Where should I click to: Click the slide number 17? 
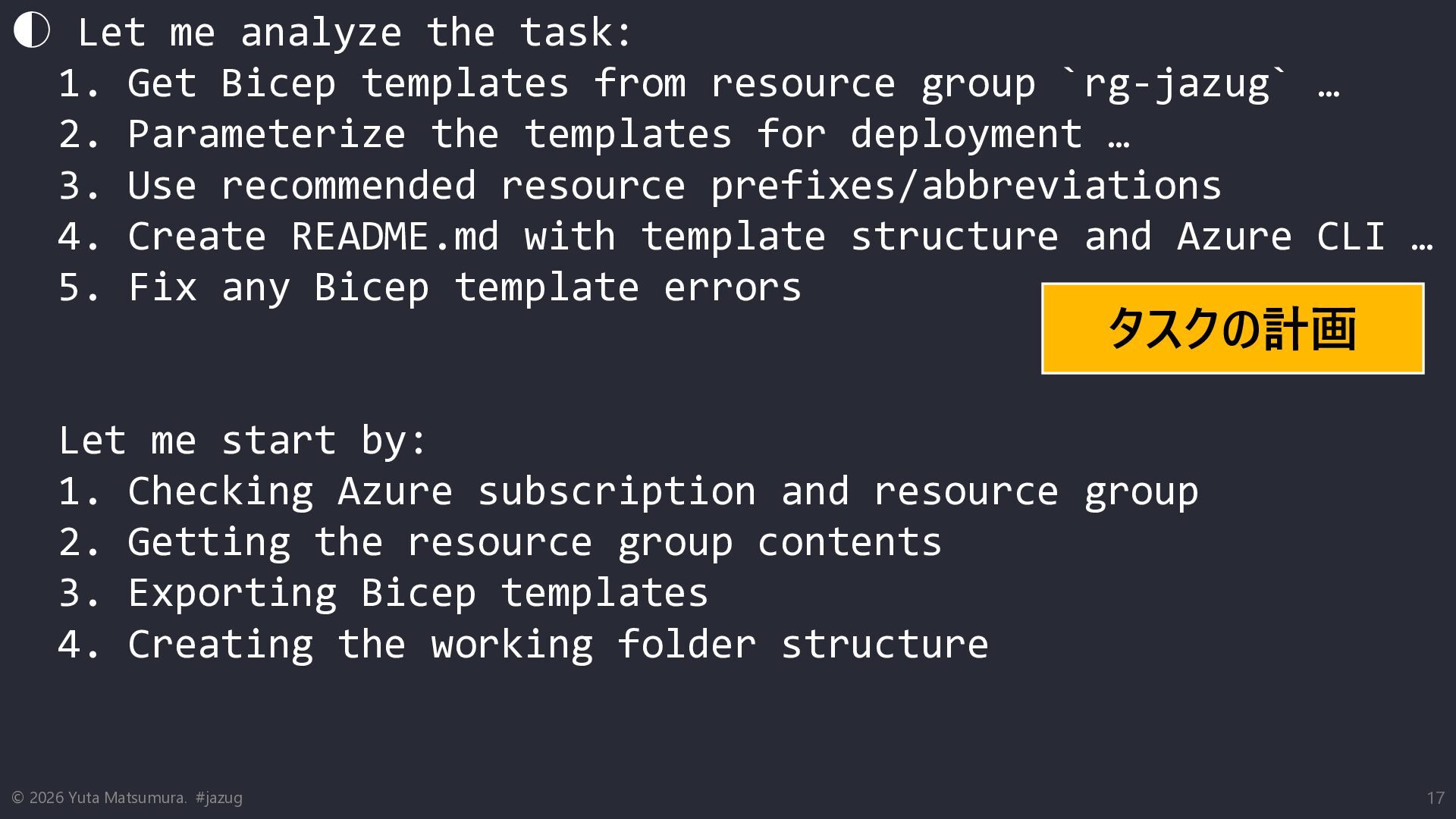click(1435, 798)
